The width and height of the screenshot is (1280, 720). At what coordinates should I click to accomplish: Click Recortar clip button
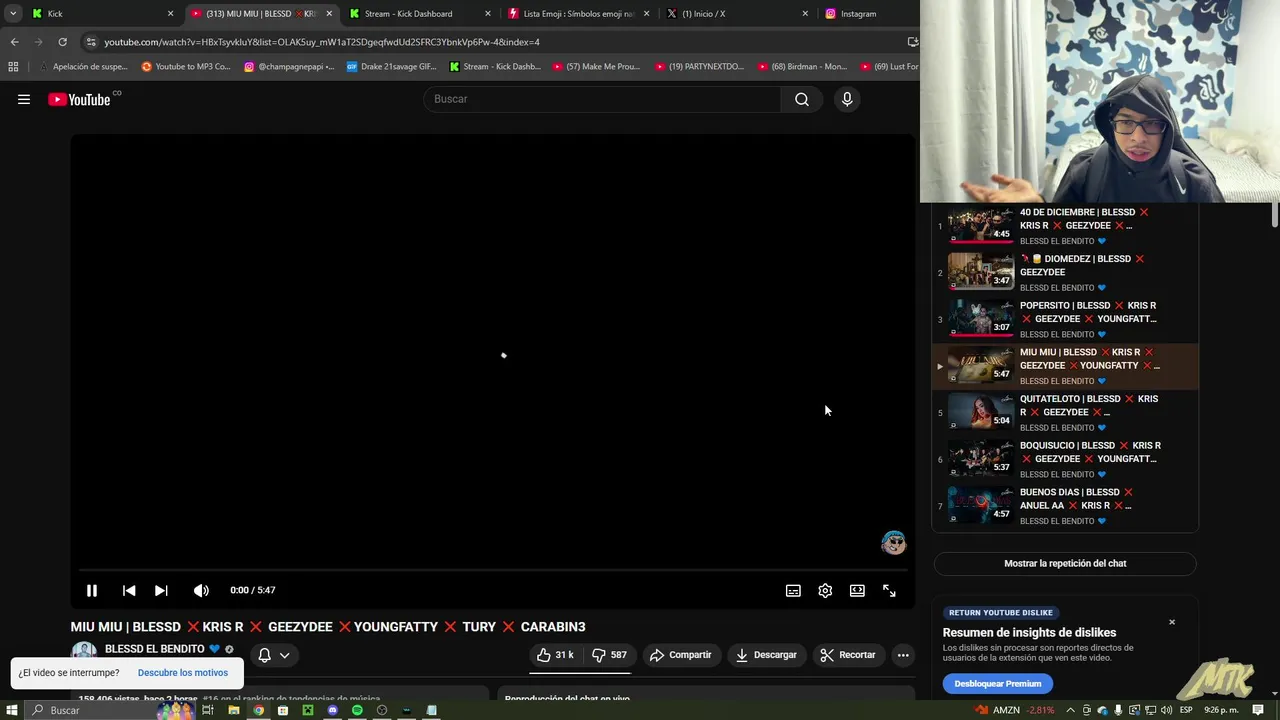(848, 655)
